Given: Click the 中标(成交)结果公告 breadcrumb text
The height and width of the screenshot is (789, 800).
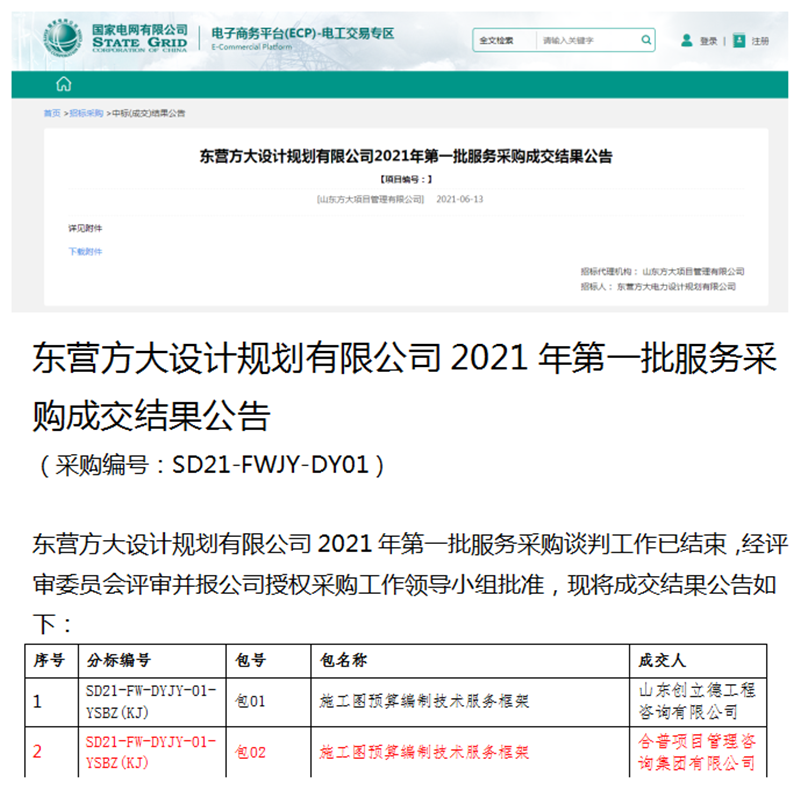Looking at the screenshot, I should click(148, 113).
